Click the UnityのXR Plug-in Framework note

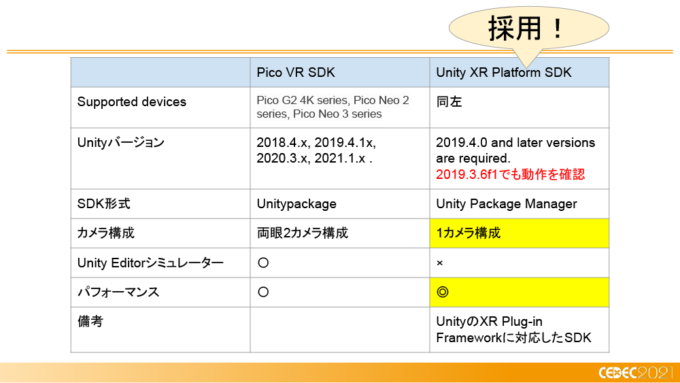click(x=513, y=330)
